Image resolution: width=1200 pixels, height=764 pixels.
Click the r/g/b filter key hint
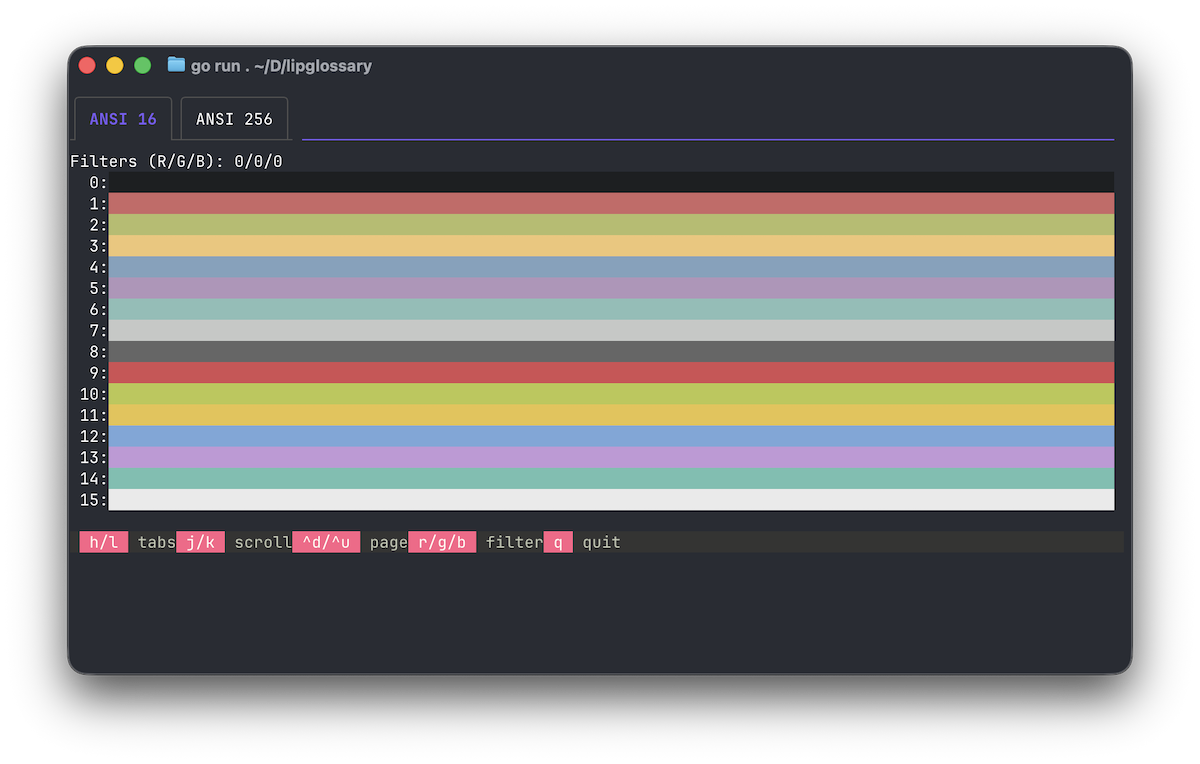[x=442, y=542]
